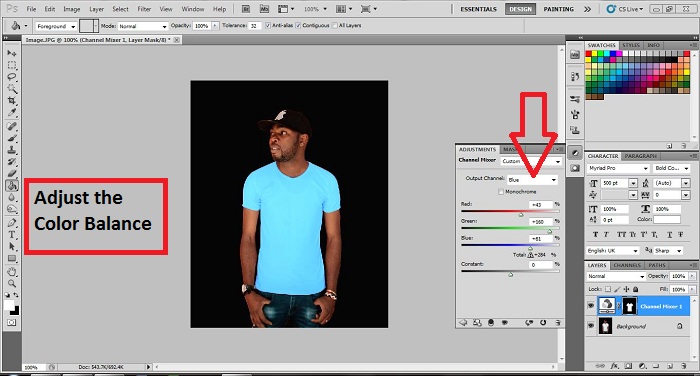
Task: Open the English: UK language dropdown
Action: coord(613,251)
